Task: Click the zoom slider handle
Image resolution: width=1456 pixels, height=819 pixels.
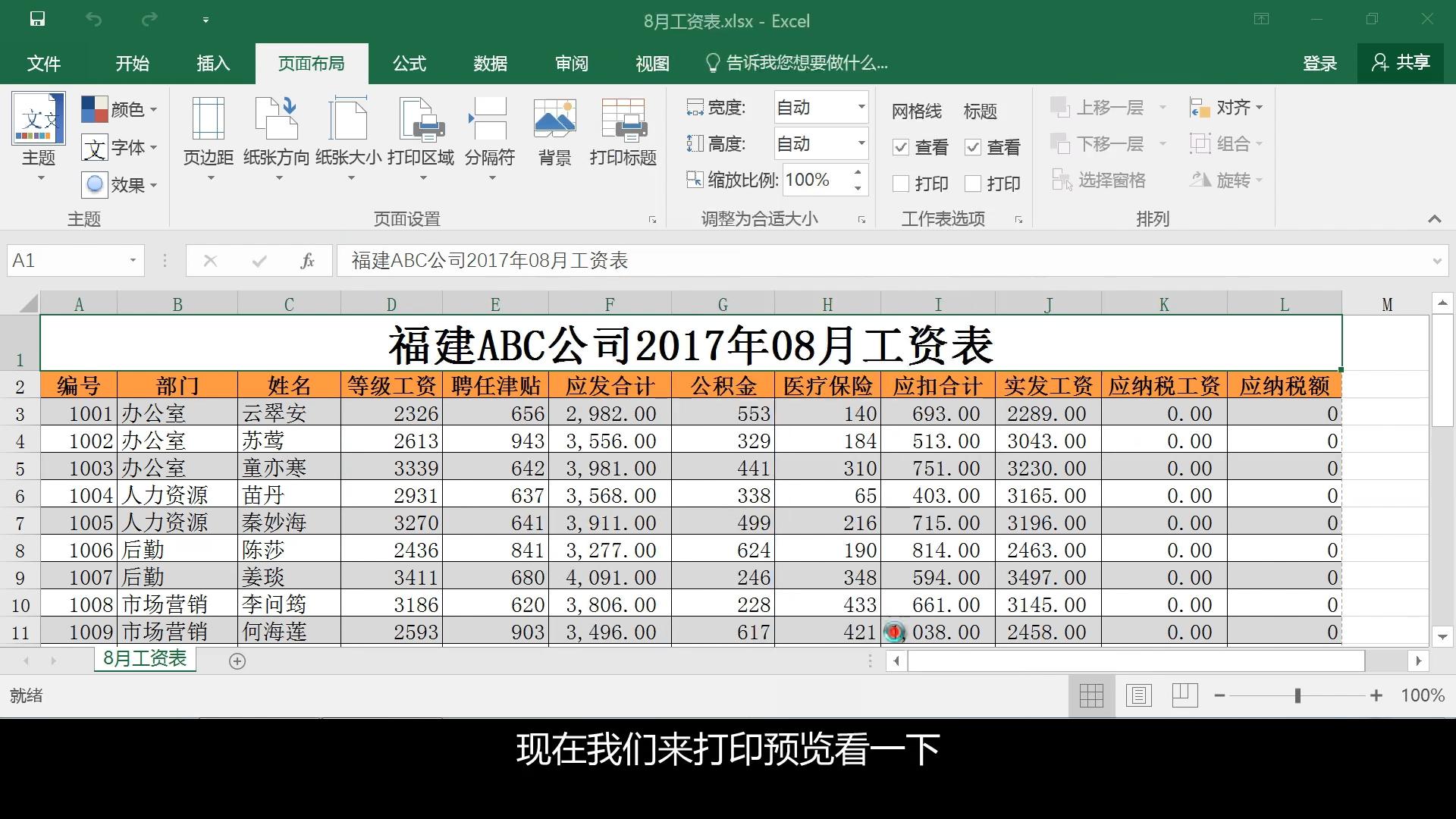Action: [x=1298, y=695]
